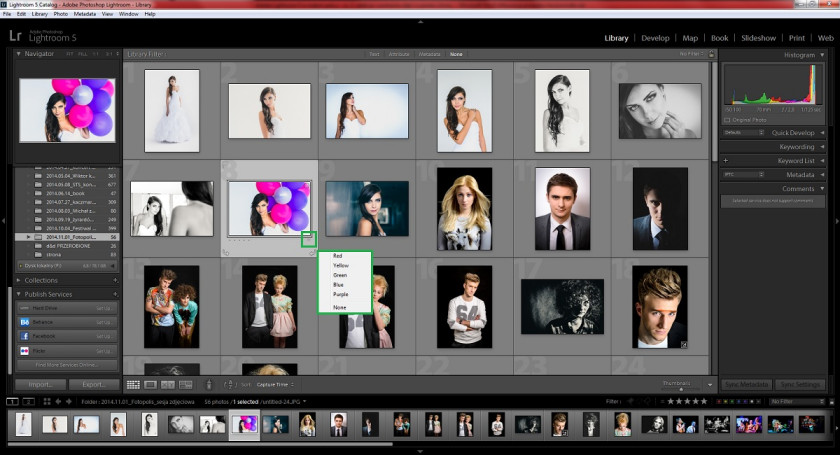Select the blonde woman portrait thumbnail
840x455 pixels.
(x=464, y=208)
